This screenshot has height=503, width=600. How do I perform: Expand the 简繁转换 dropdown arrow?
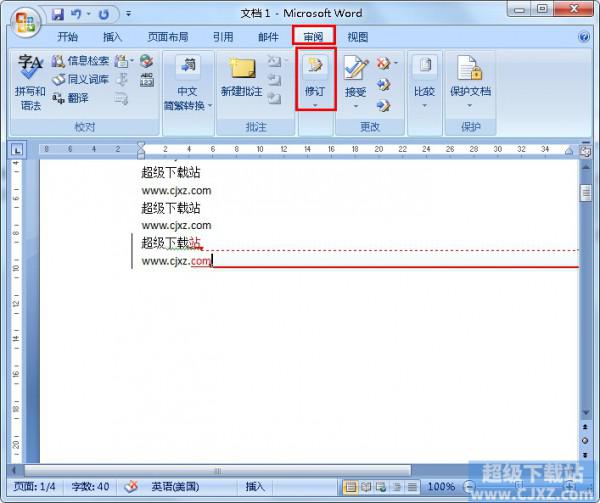pos(210,106)
